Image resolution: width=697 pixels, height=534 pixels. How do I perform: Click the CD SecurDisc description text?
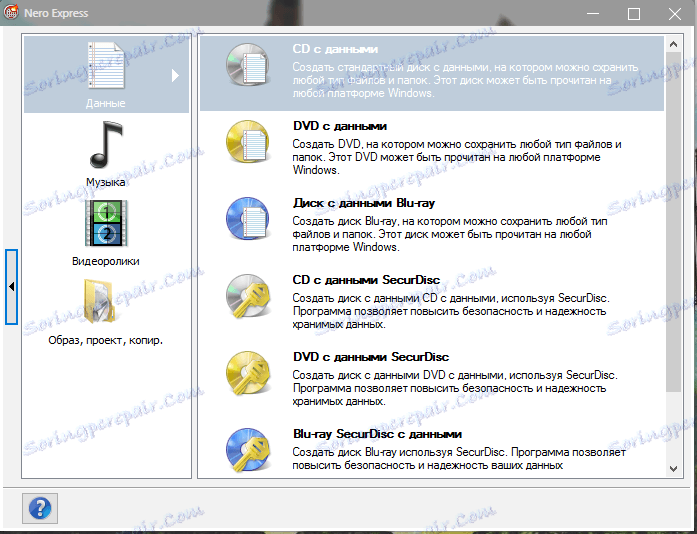(x=451, y=311)
